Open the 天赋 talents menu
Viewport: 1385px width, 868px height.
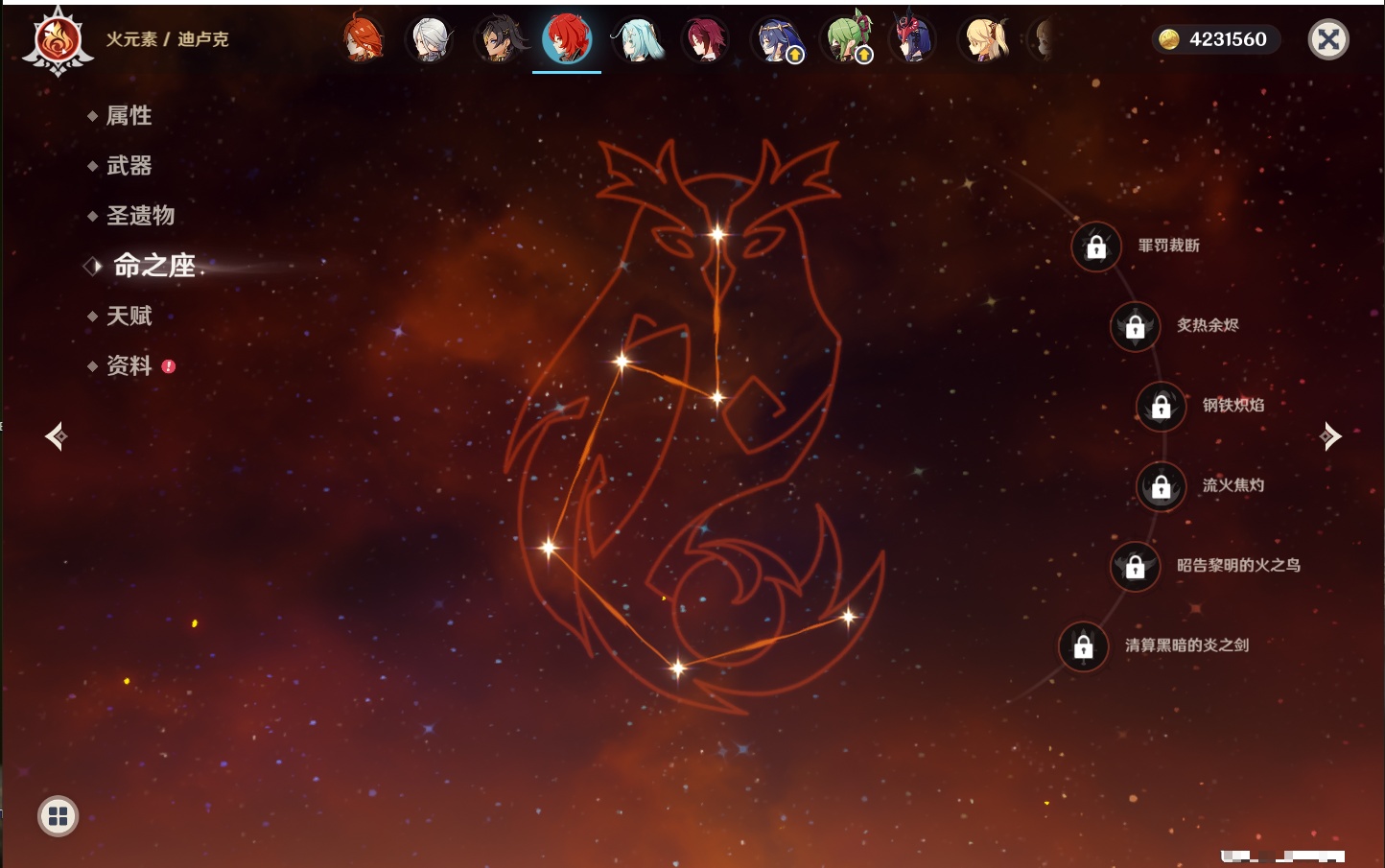tap(129, 316)
